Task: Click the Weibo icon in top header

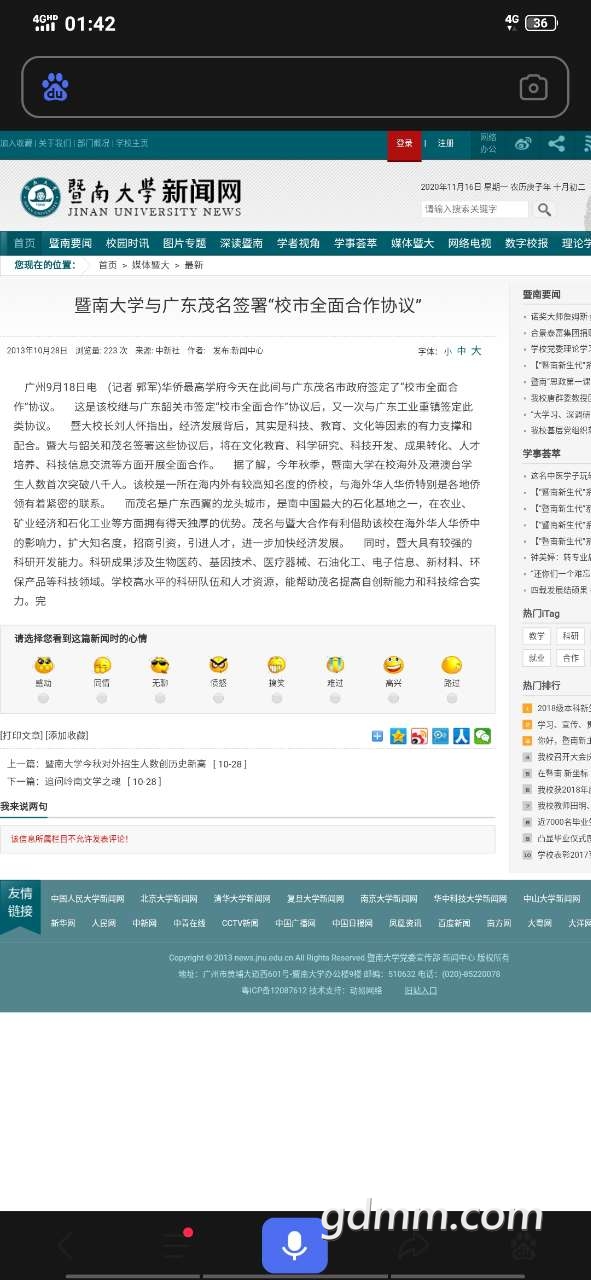Action: pos(523,144)
